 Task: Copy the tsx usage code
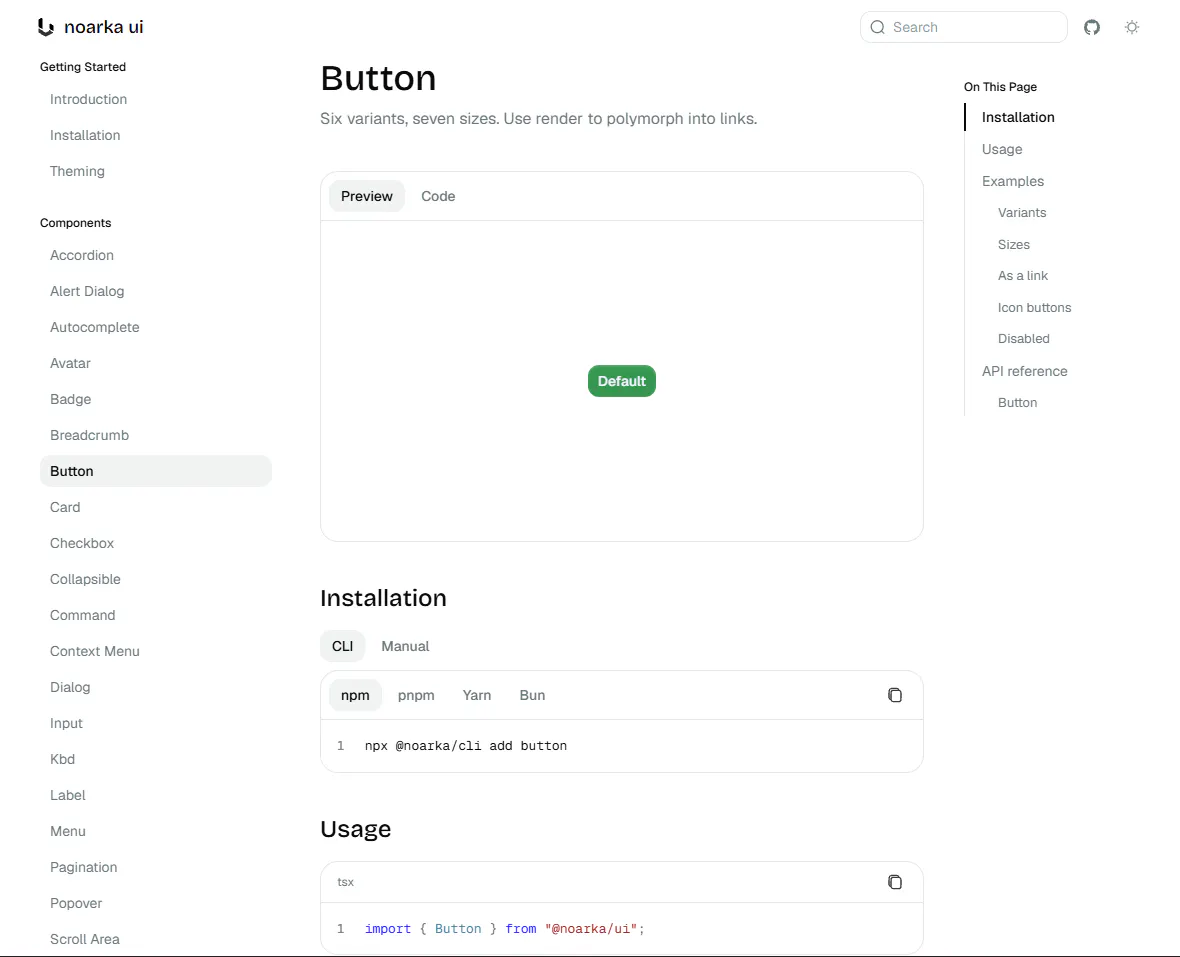coord(895,882)
